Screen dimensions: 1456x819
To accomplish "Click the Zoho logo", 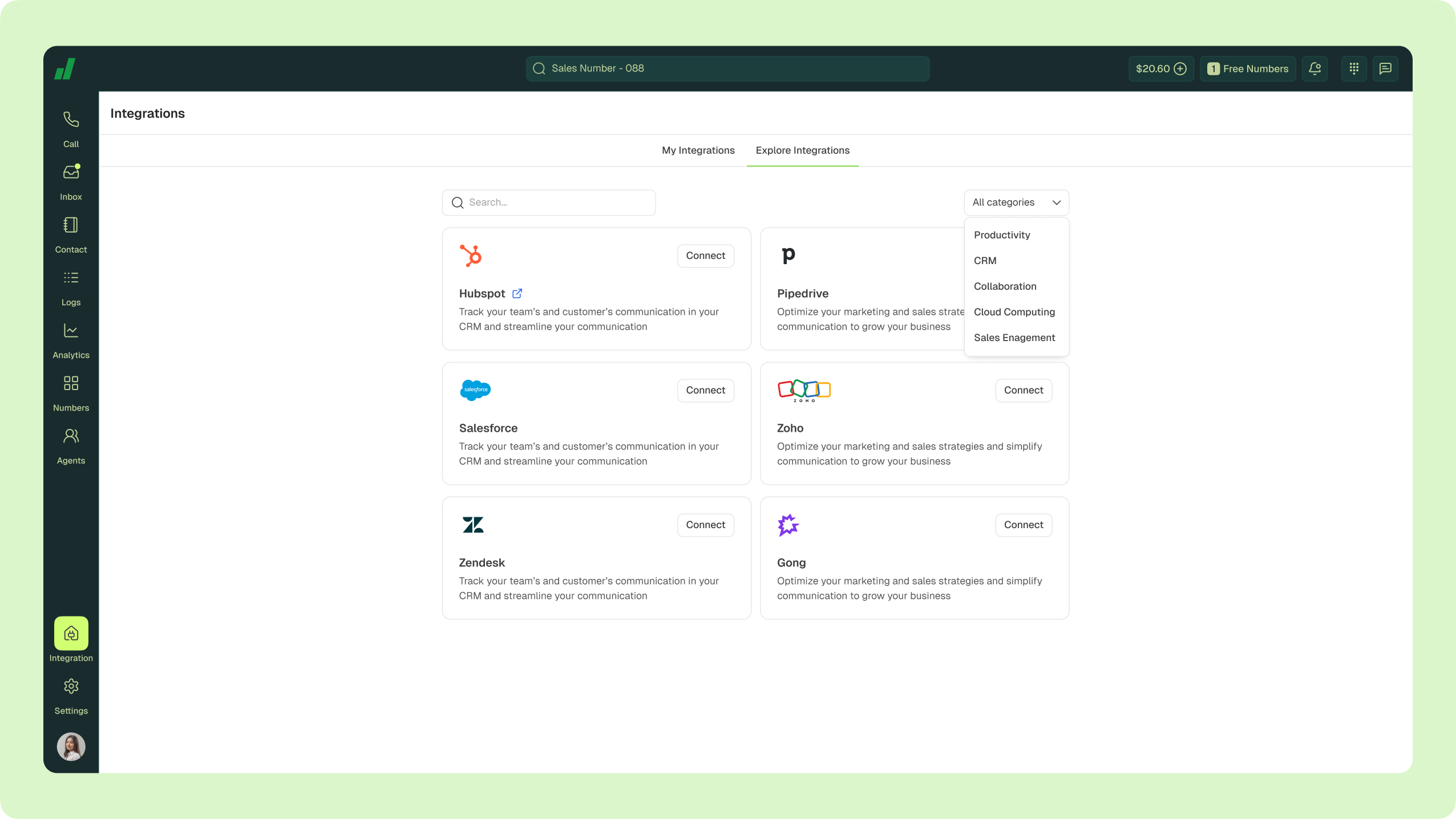I will click(804, 391).
